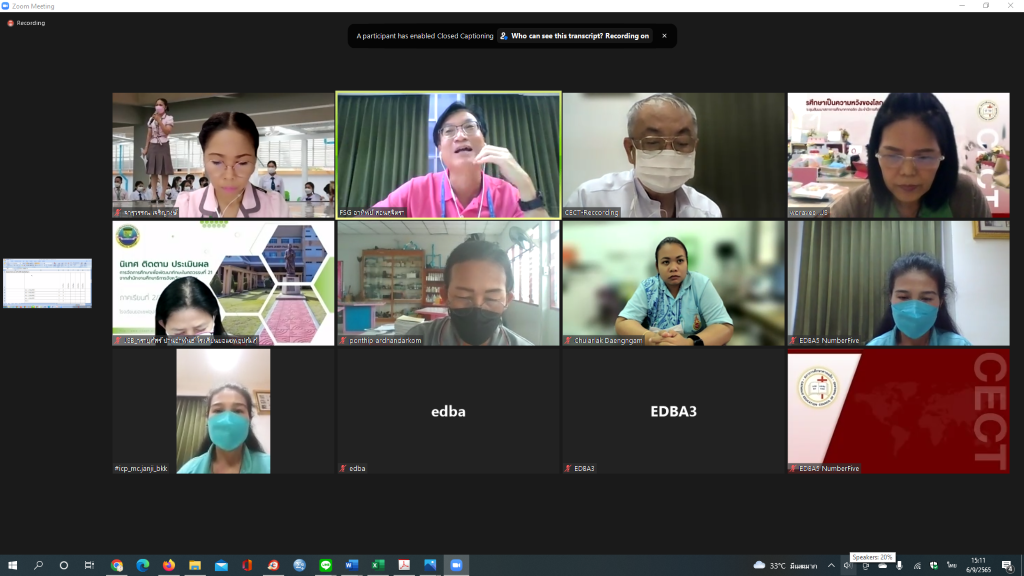The height and width of the screenshot is (576, 1024).
Task: Click the '#icp_mc.janji_bkk' name label
Action: point(141,468)
